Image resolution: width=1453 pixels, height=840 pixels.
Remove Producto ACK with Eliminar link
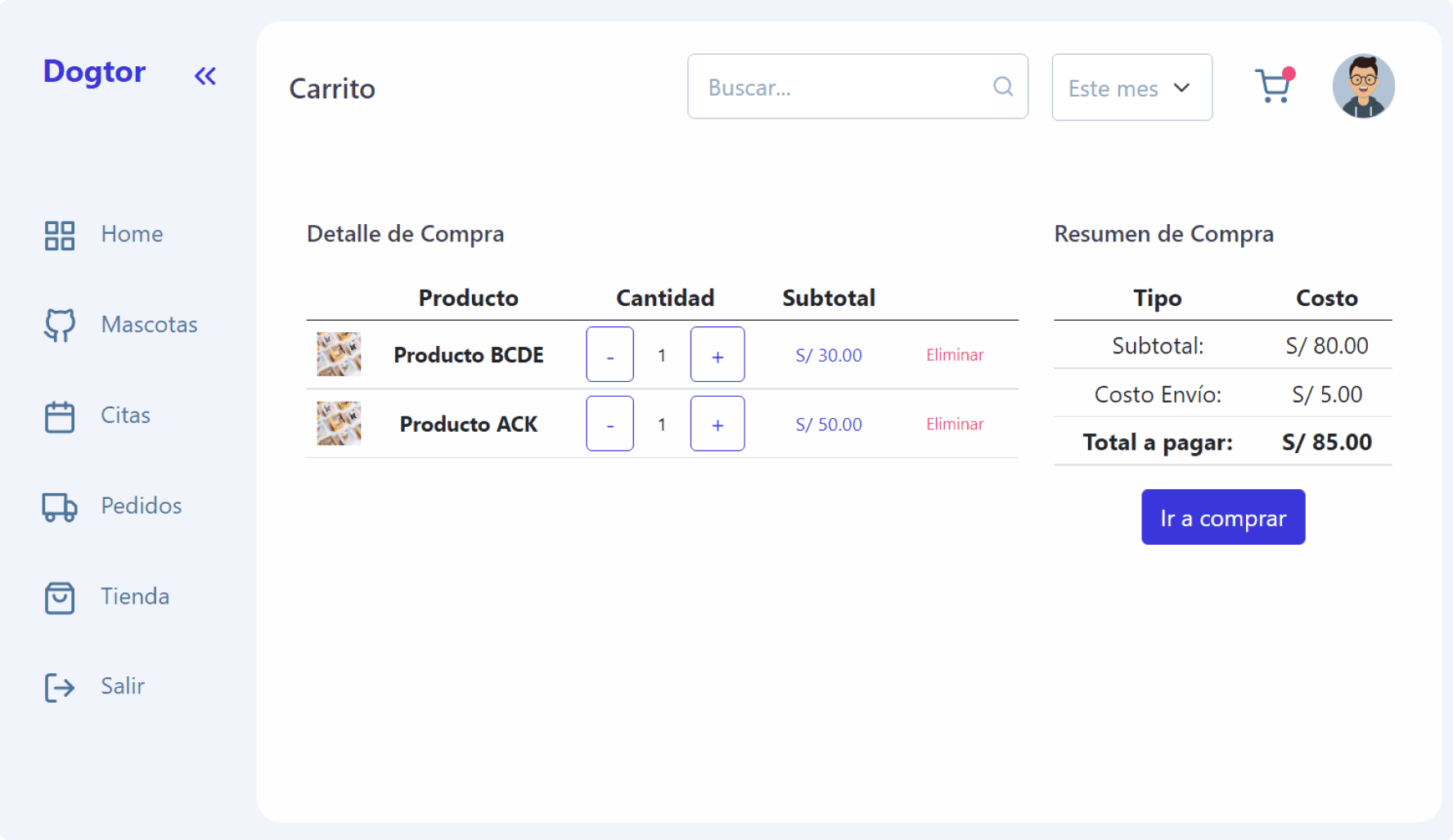[955, 424]
